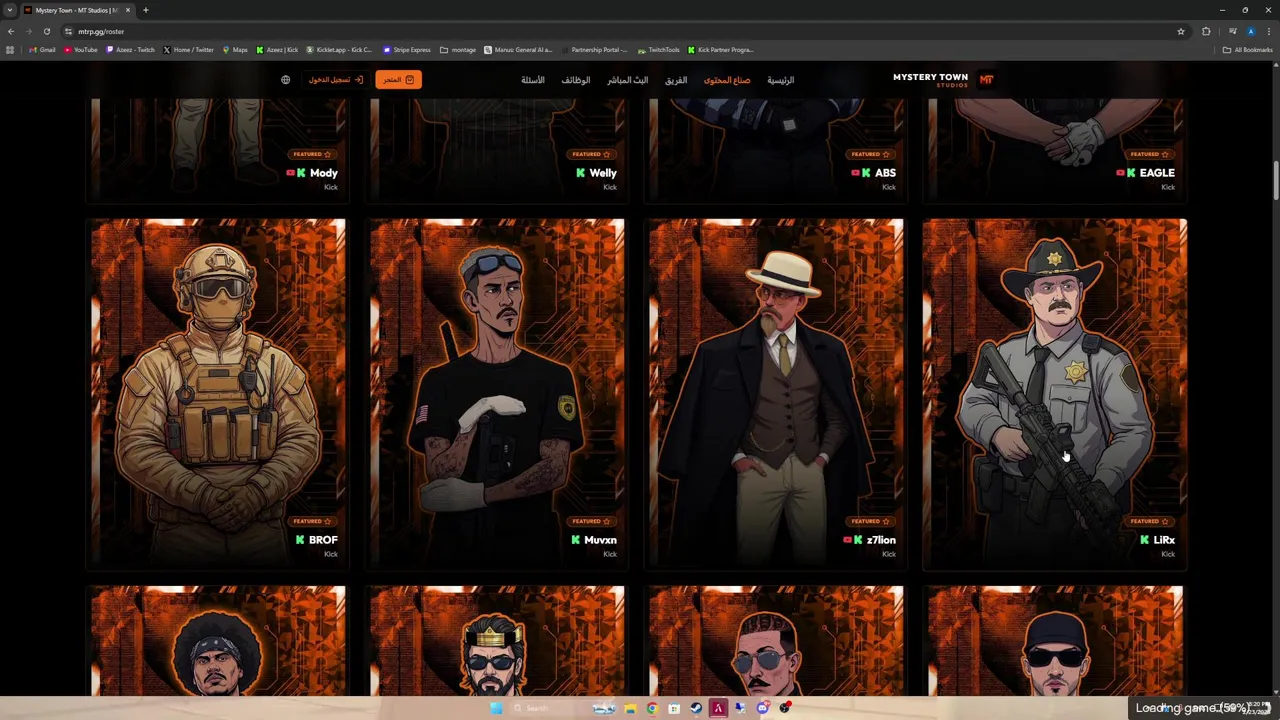1280x720 pixels.
Task: Click the login button in header
Action: 335,80
